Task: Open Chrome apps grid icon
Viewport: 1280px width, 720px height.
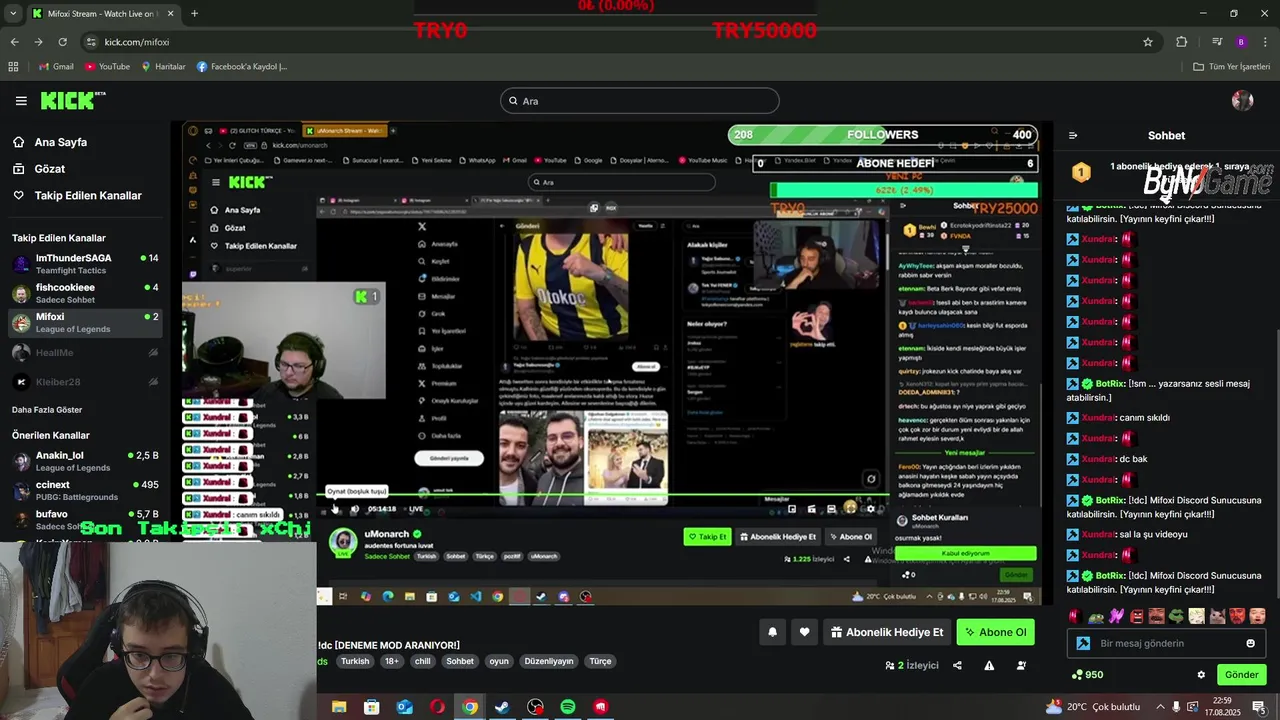Action: click(13, 66)
